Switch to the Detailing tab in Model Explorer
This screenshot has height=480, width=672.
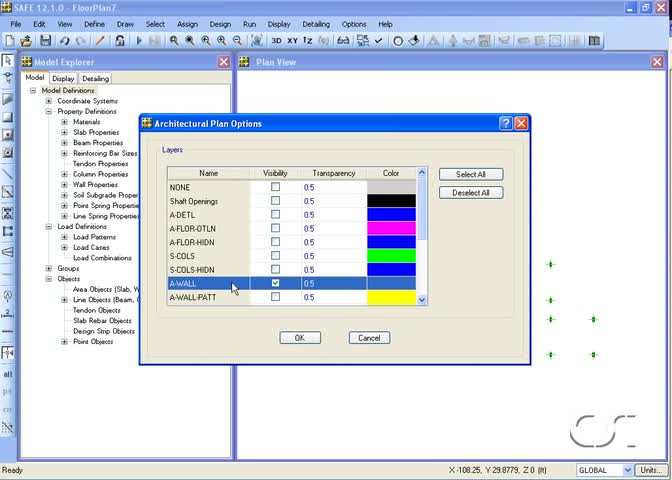click(95, 78)
